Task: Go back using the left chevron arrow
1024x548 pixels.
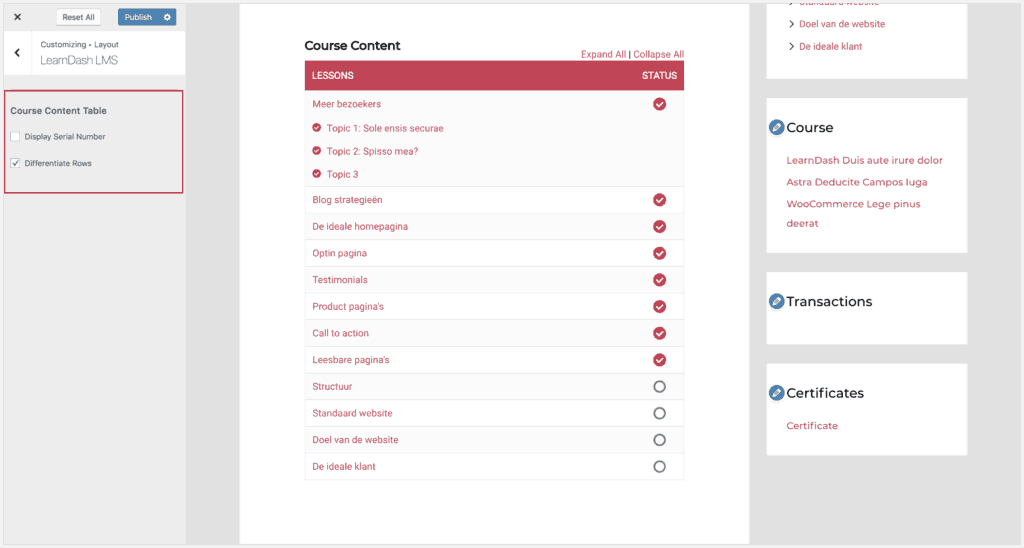Action: click(18, 53)
